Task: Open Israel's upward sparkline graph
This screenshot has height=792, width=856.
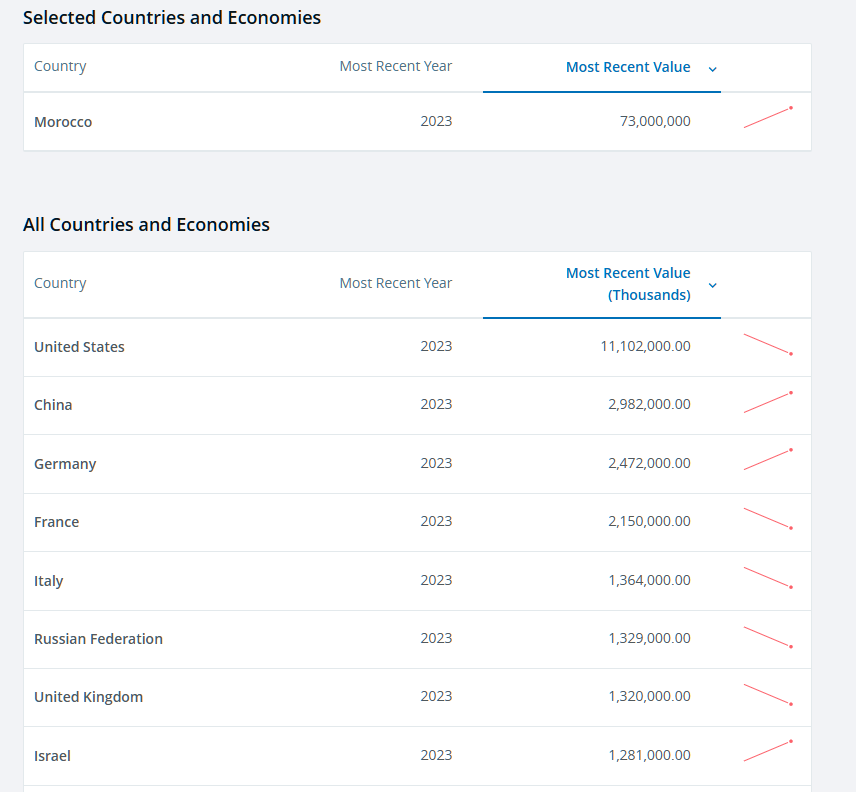Action: point(767,751)
